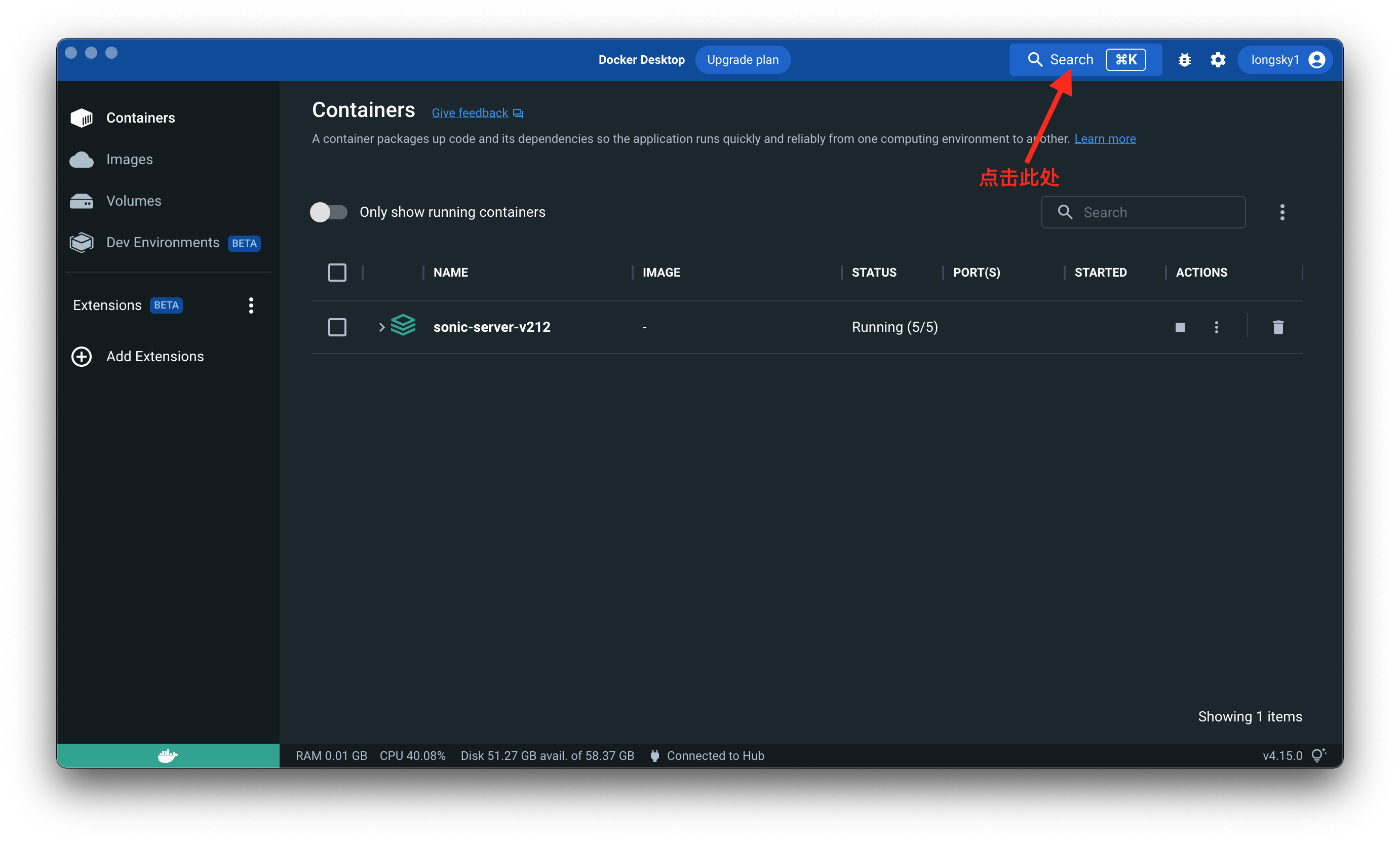Open the Give feedback link
Screen dimensions: 1400x843
click(470, 112)
